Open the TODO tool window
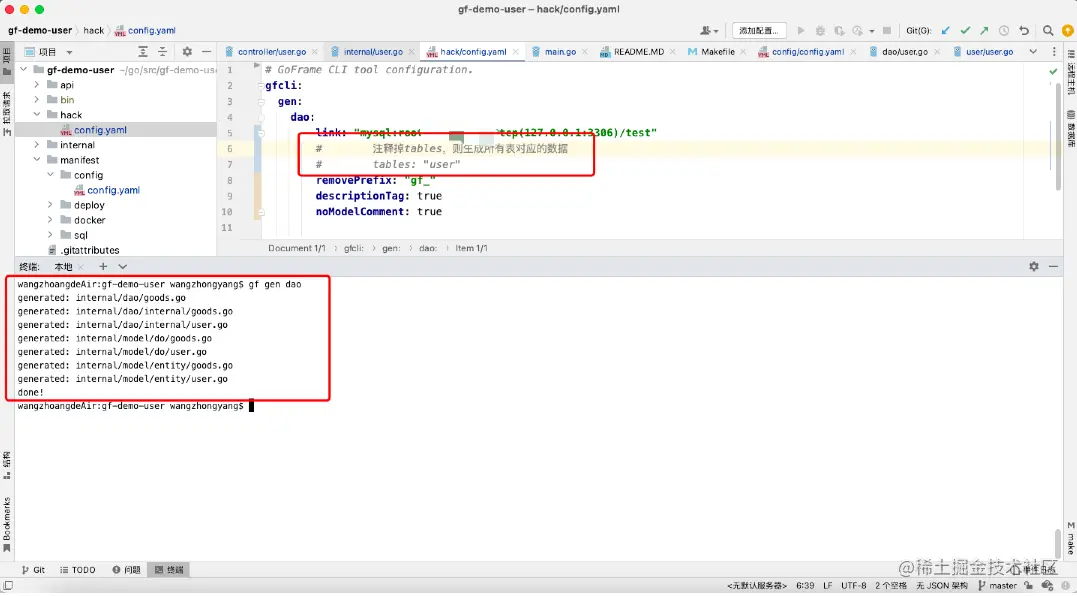 (x=78, y=570)
